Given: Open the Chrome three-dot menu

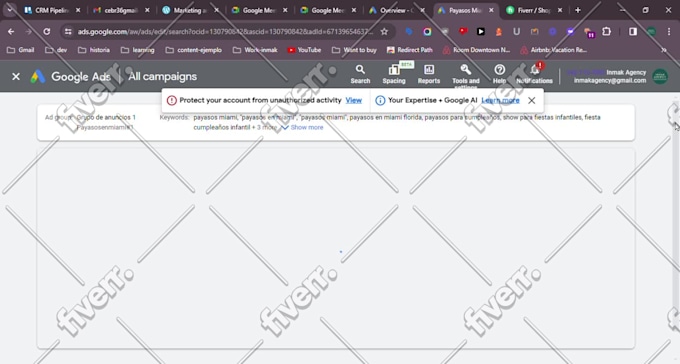Looking at the screenshot, I should click(x=669, y=32).
